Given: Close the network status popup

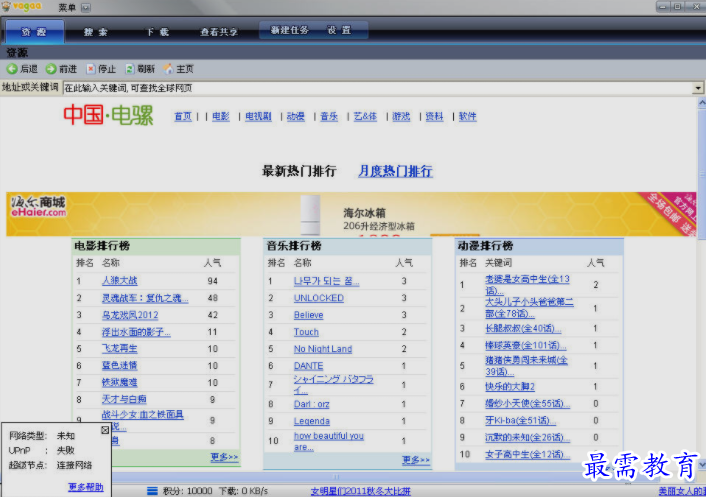Looking at the screenshot, I should click(105, 430).
